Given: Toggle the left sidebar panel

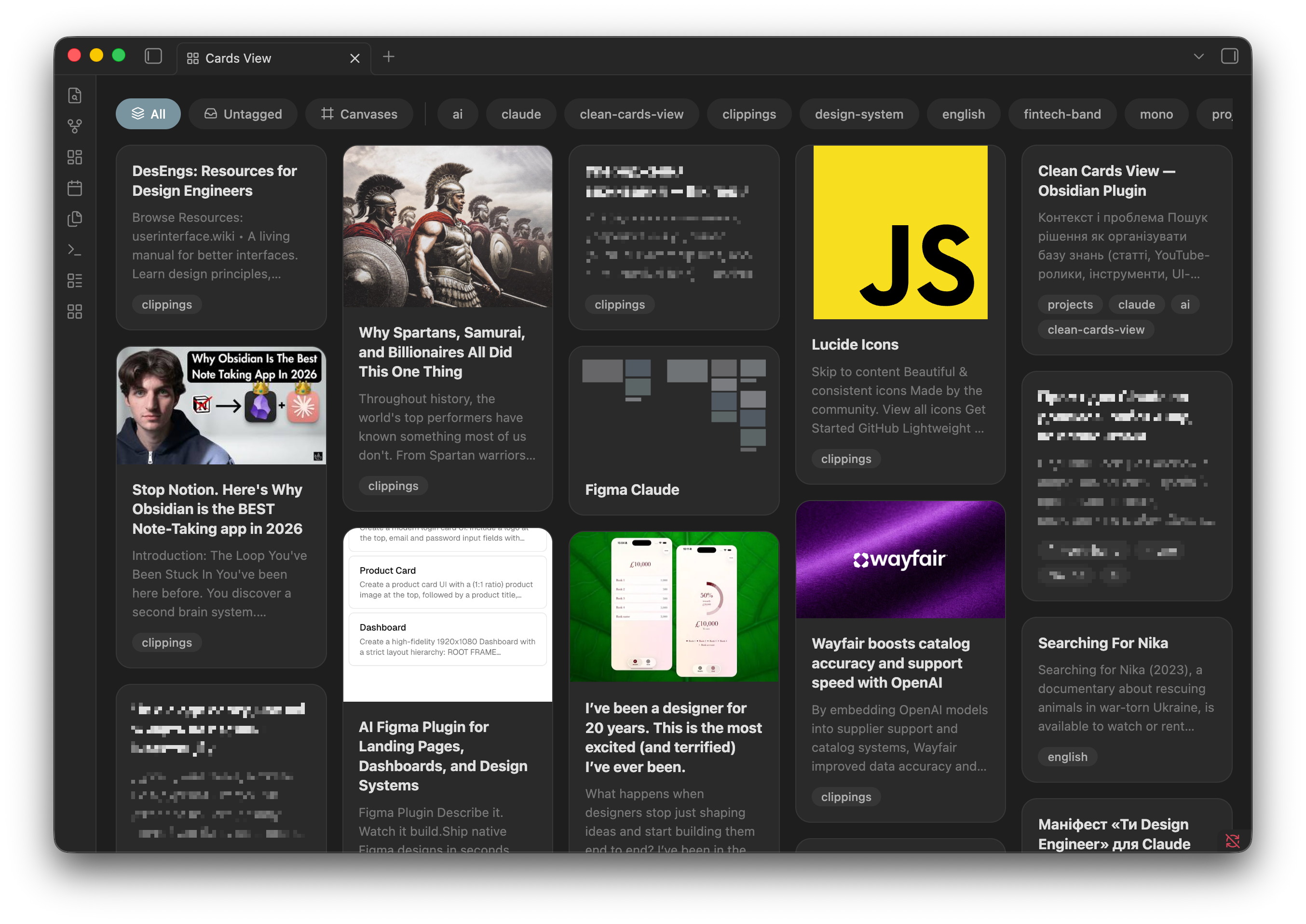Looking at the screenshot, I should click(153, 56).
